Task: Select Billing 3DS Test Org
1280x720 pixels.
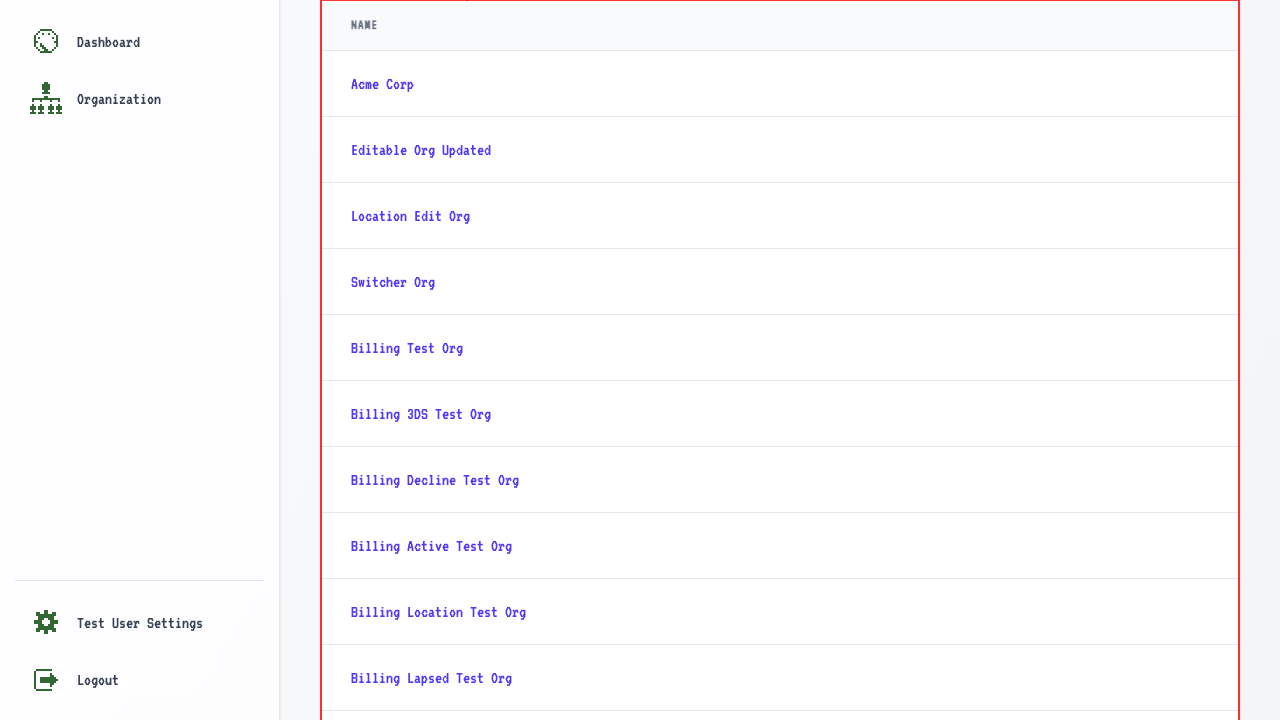Action: click(421, 414)
